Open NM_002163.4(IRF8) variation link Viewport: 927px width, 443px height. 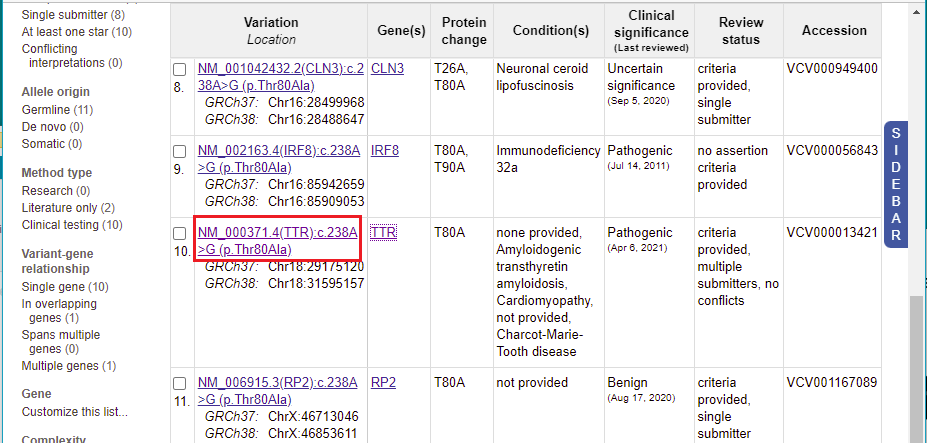click(x=278, y=159)
